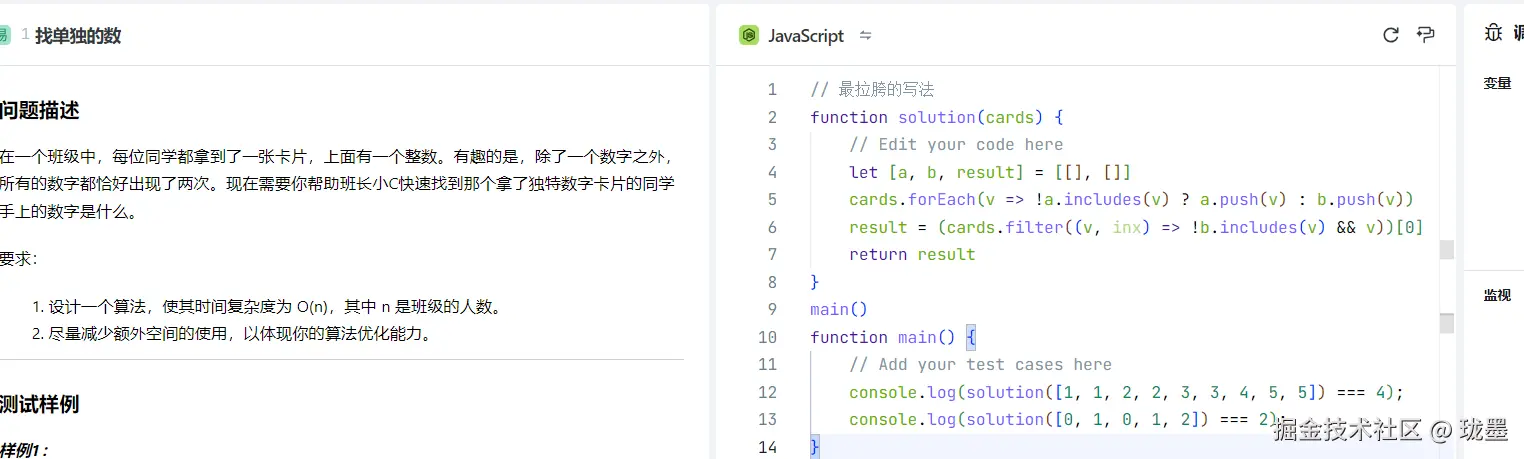Click the upper marker on editor scrollbar
Screen dimensions: 1524x459
(x=1446, y=249)
